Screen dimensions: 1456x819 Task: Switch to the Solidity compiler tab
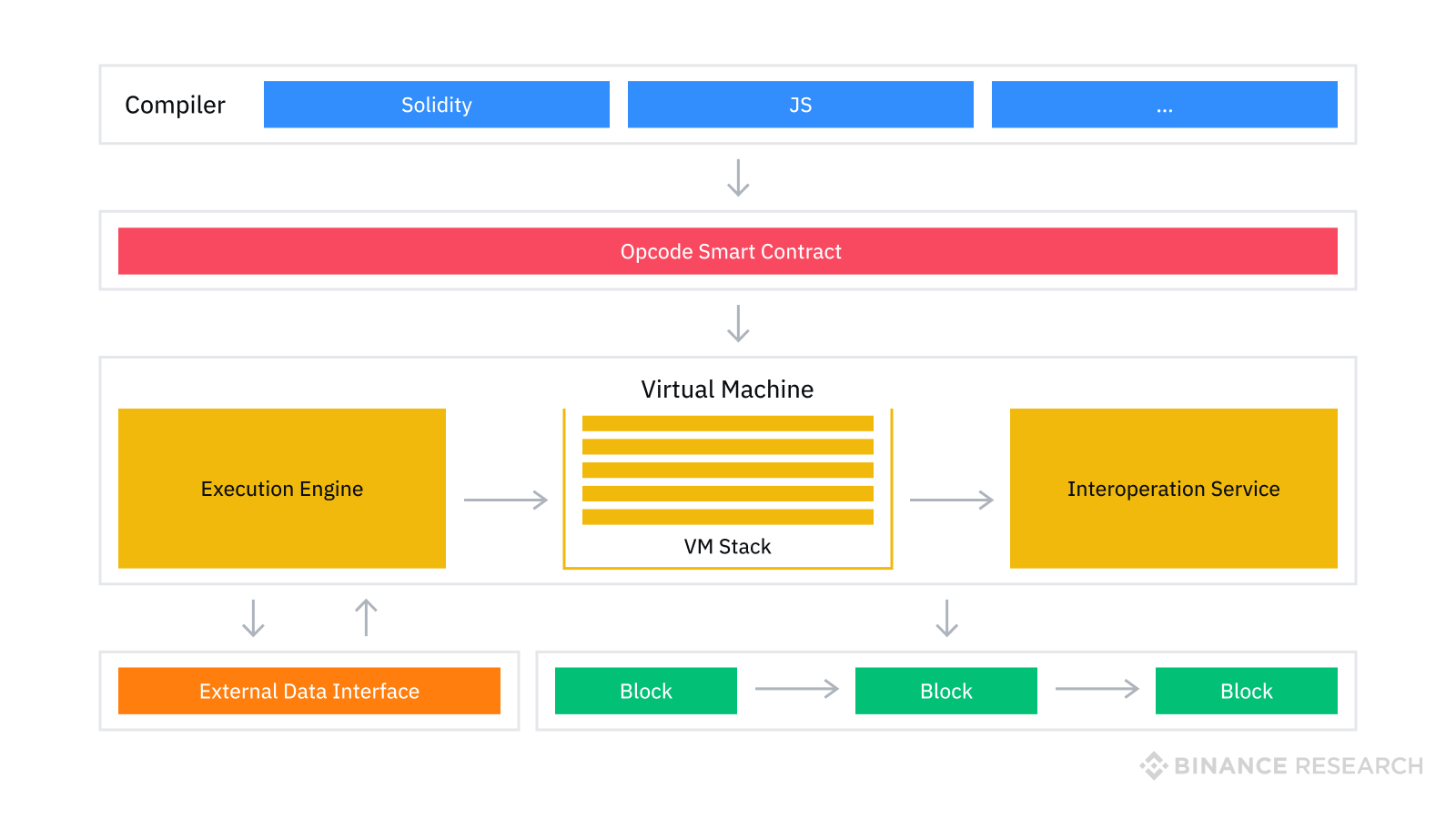(x=437, y=105)
